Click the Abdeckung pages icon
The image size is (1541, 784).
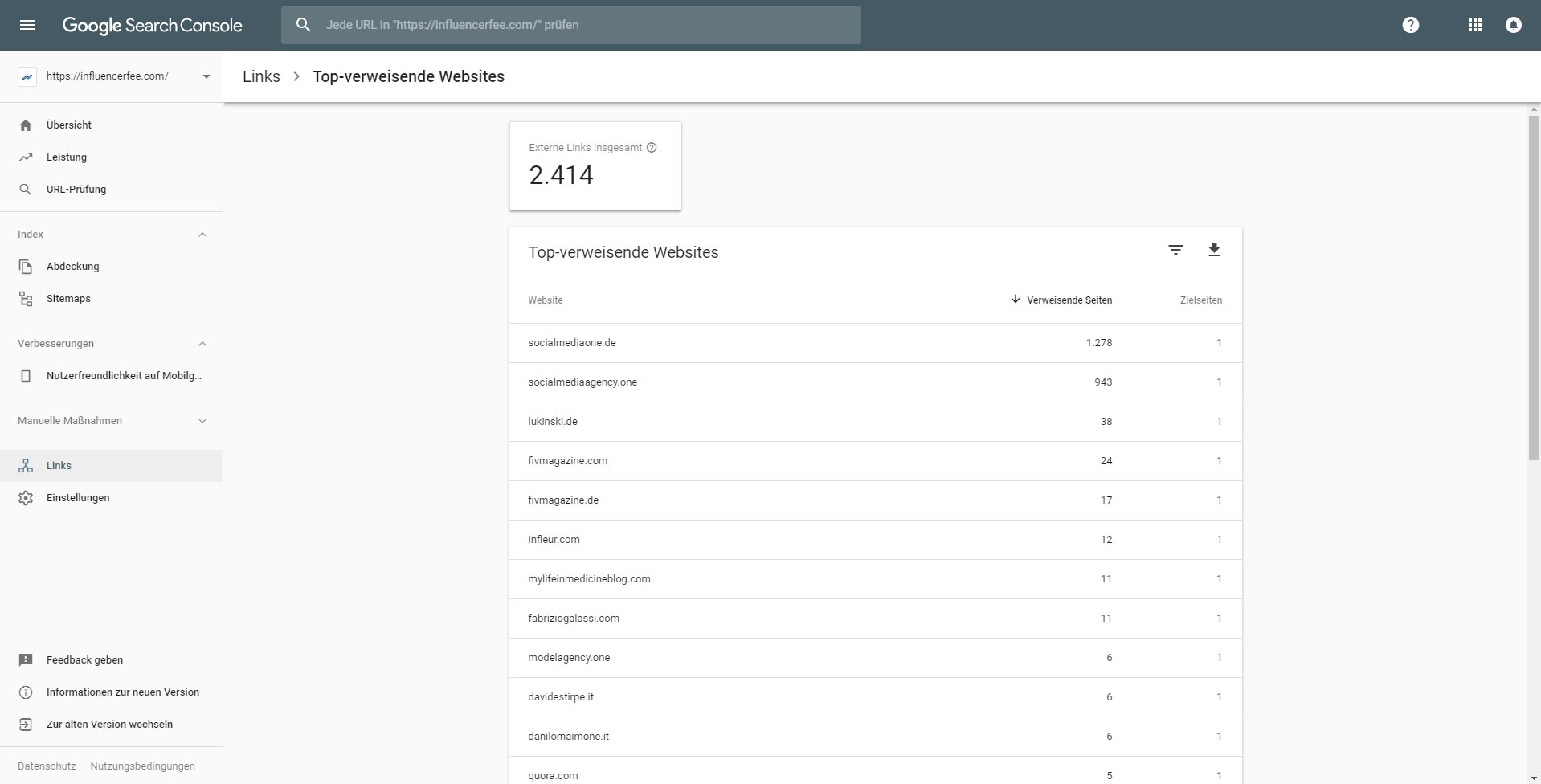pos(26,267)
